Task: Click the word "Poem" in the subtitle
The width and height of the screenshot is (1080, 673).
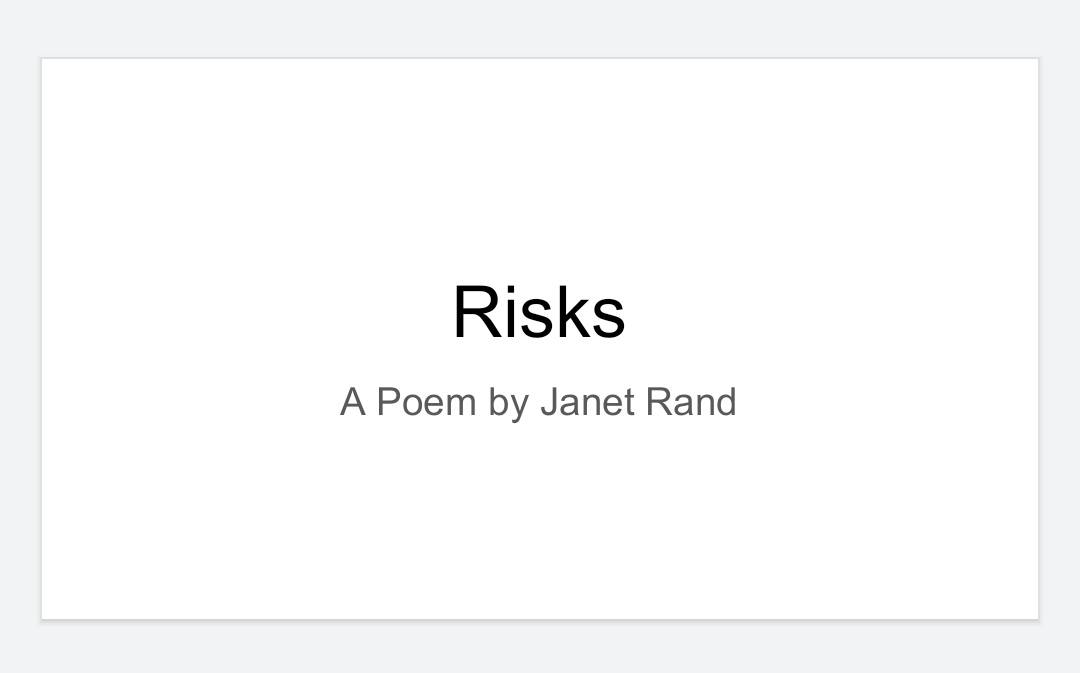Action: [426, 401]
